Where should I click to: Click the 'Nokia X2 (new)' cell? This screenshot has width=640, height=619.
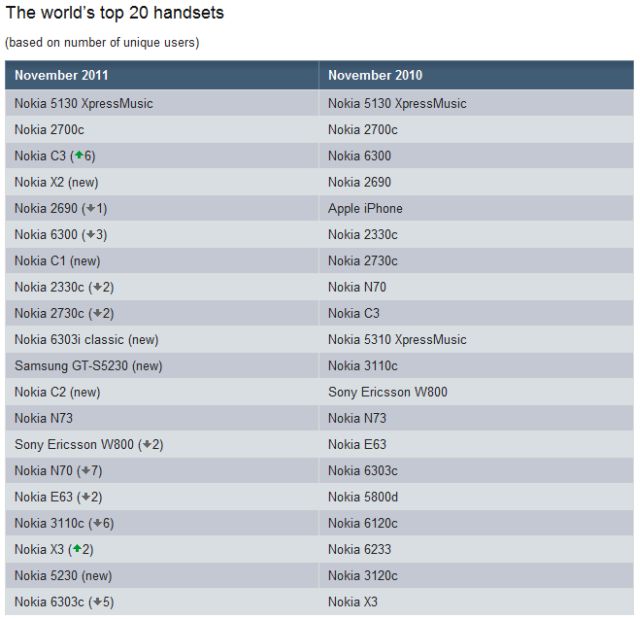tap(162, 182)
